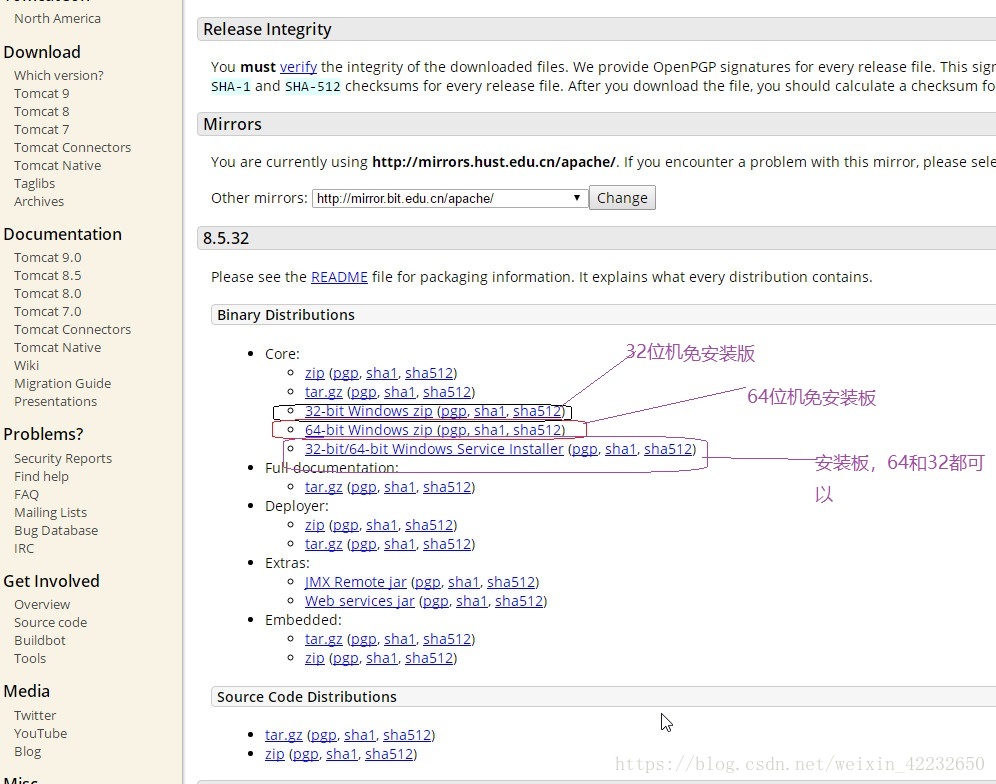Open the YouTube media link

[40, 734]
